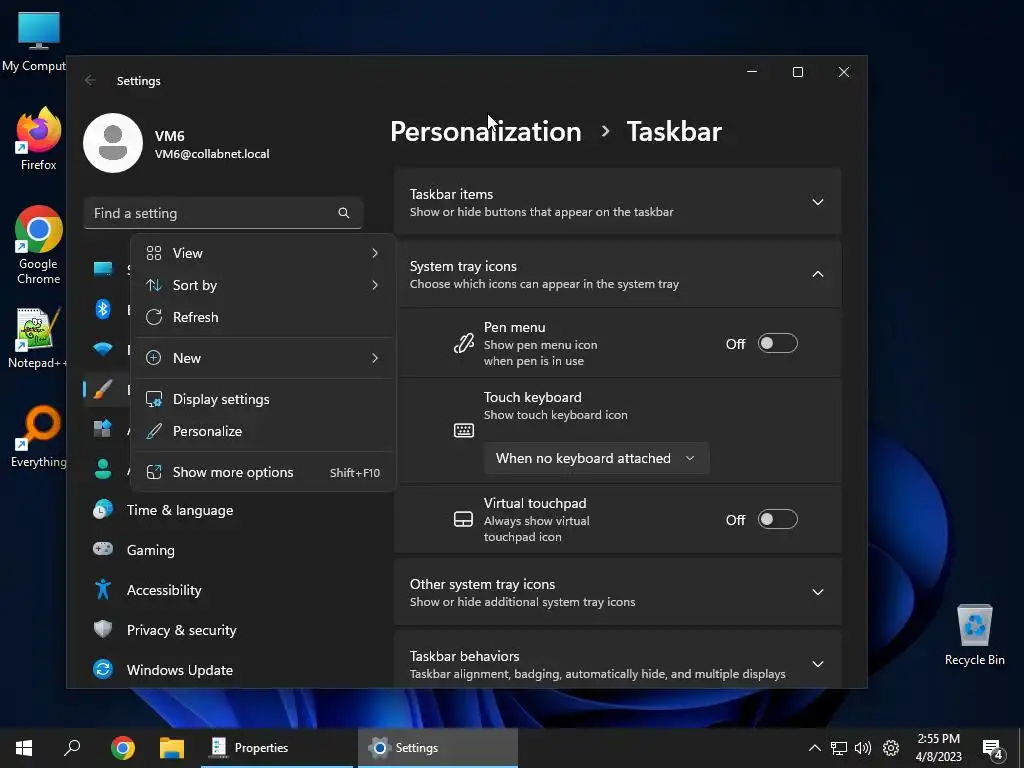Screen dimensions: 1024x768
Task: Click the Virtual touchpad icon
Action: click(463, 519)
